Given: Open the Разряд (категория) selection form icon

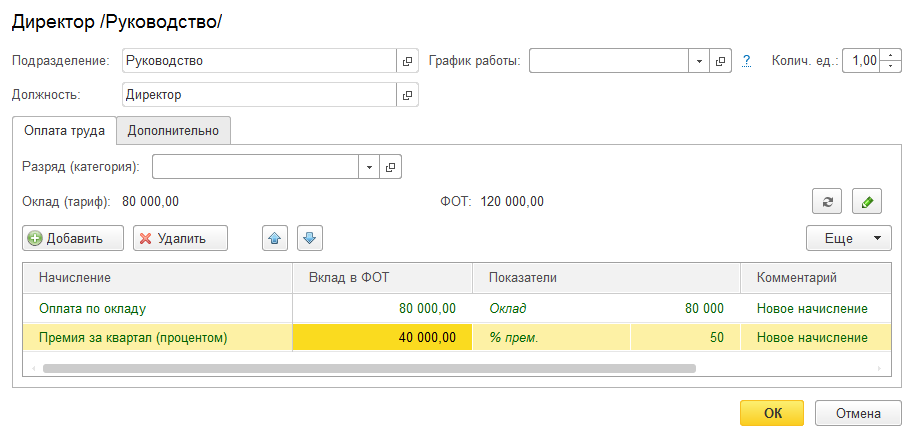Looking at the screenshot, I should pyautogui.click(x=391, y=166).
